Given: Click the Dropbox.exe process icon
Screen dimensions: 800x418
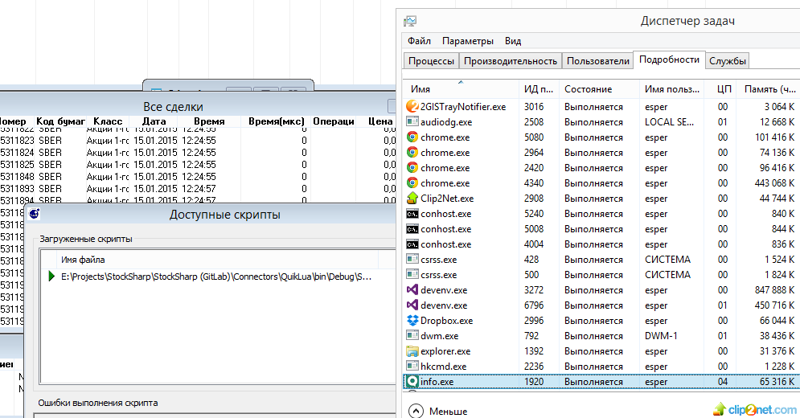Looking at the screenshot, I should point(413,320).
